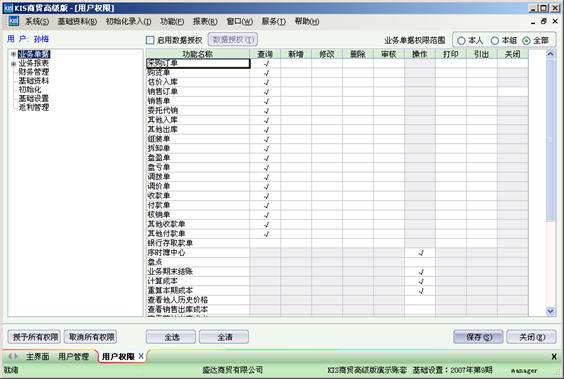Save permissions with 保存 button
The image size is (564, 379).
pos(478,337)
